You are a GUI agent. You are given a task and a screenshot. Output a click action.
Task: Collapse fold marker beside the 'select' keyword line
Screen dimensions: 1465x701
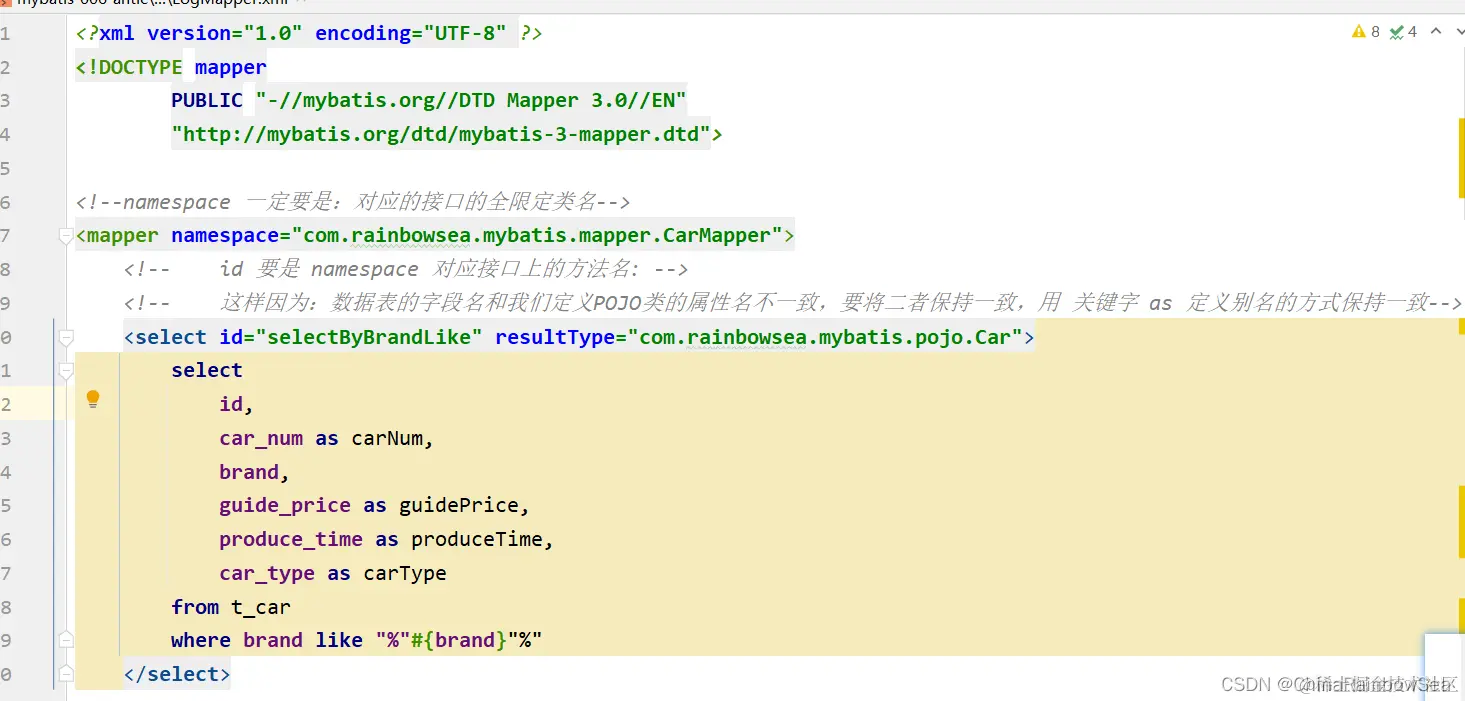pos(66,371)
